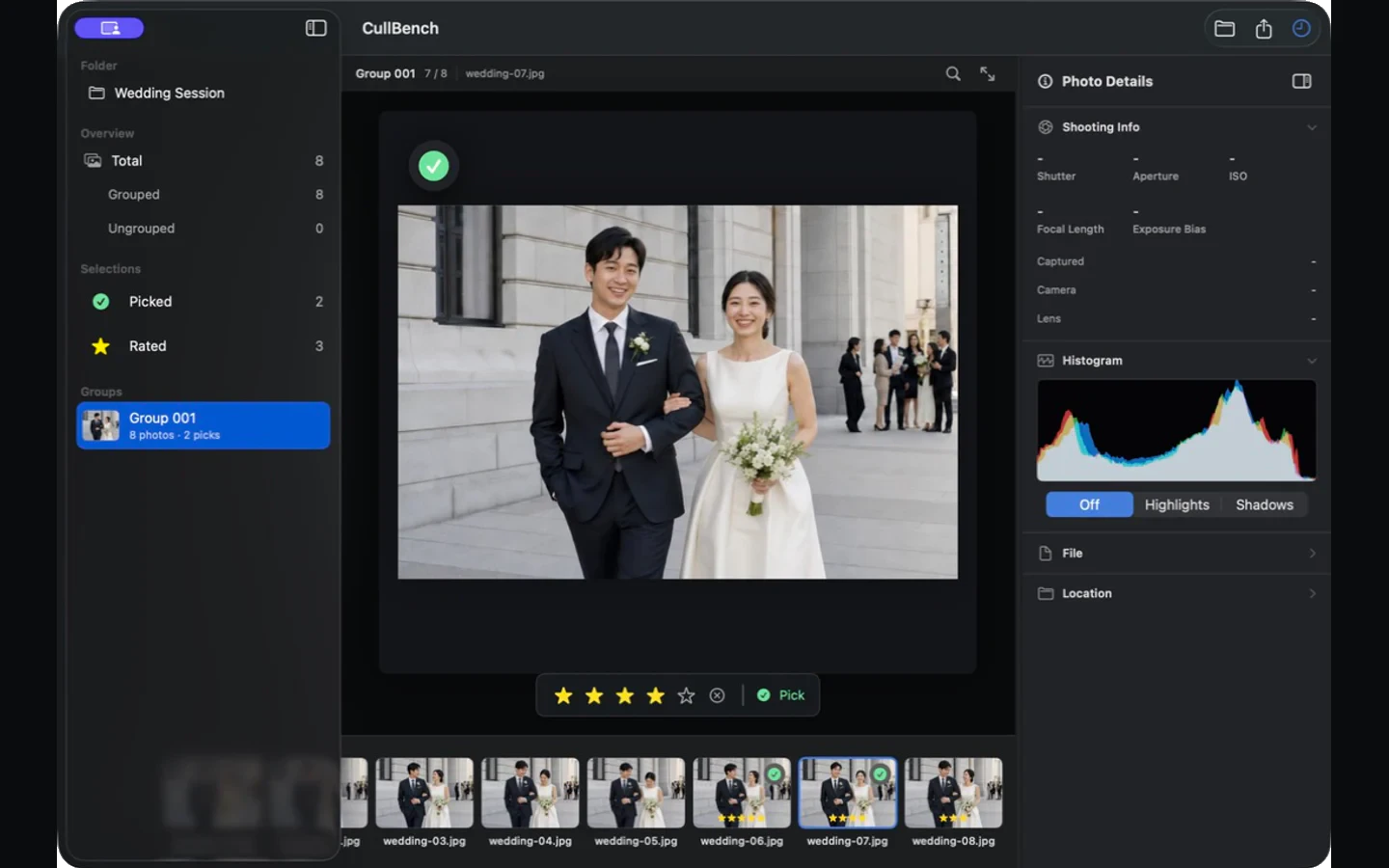The width and height of the screenshot is (1389, 868).
Task: Toggle the Pick button
Action: [x=780, y=695]
